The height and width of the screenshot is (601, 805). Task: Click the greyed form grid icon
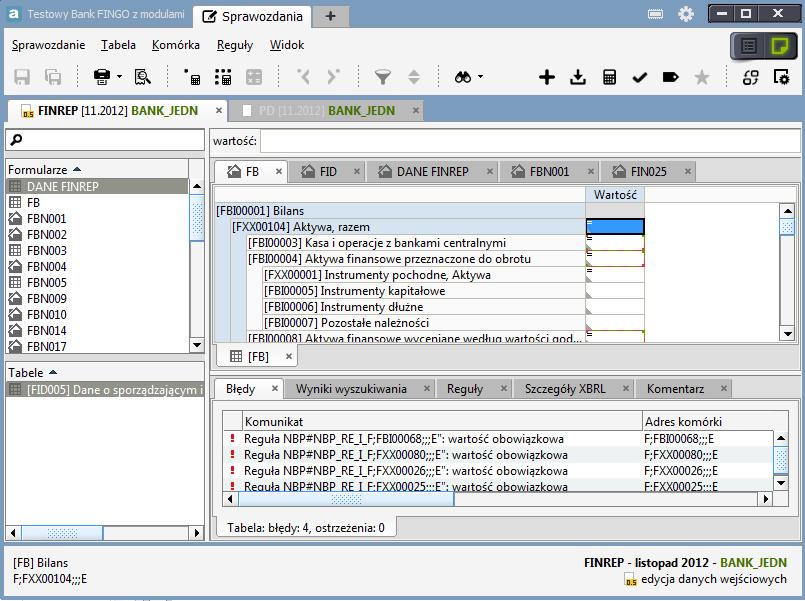pos(254,77)
